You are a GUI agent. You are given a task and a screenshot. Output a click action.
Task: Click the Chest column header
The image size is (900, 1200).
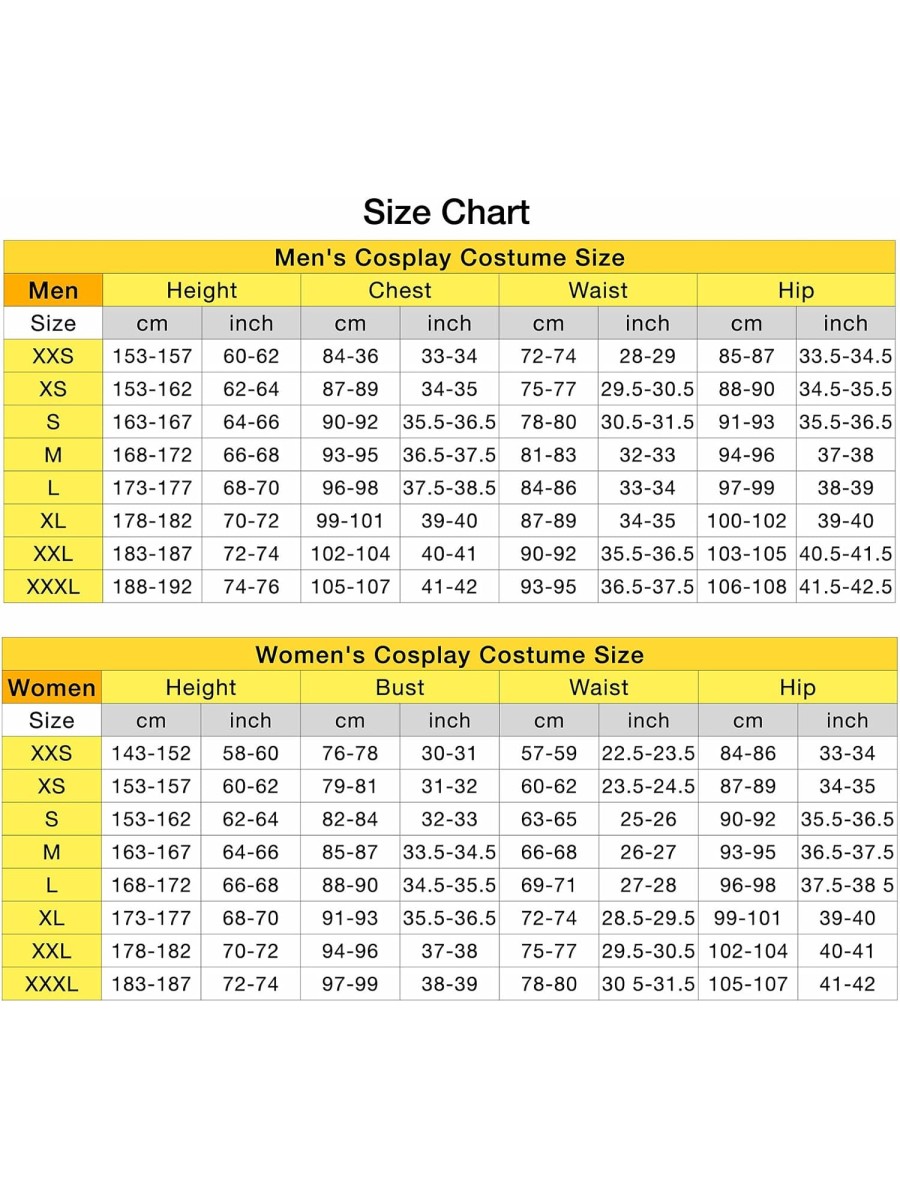(400, 291)
